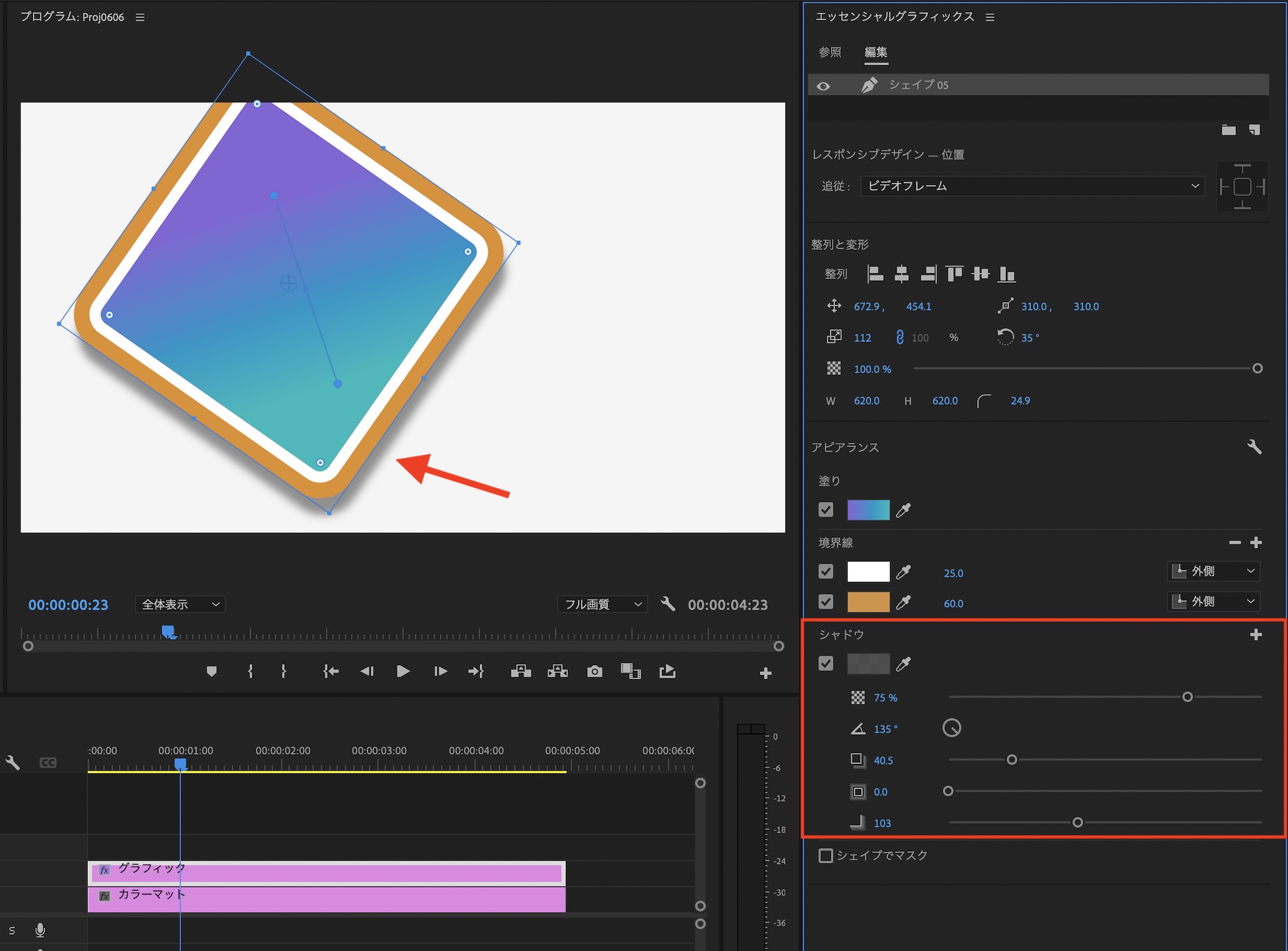Click the Appearance wrench settings icon
Image resolution: width=1288 pixels, height=951 pixels.
point(1254,447)
